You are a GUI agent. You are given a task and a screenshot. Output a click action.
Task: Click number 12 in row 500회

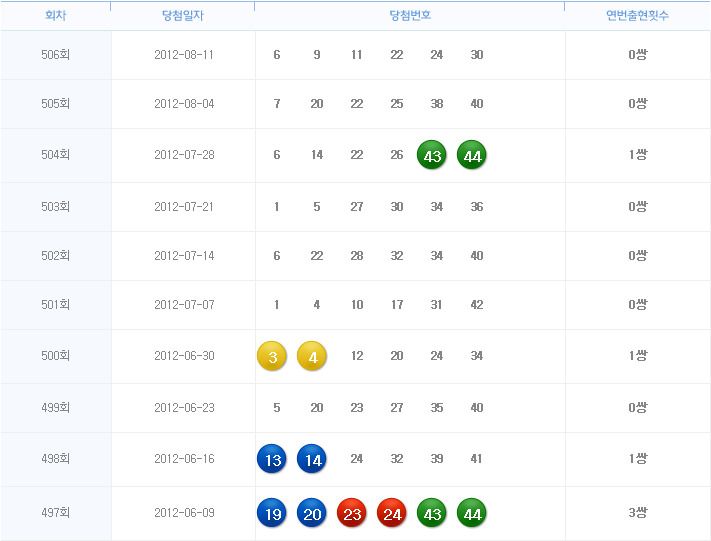(x=357, y=356)
